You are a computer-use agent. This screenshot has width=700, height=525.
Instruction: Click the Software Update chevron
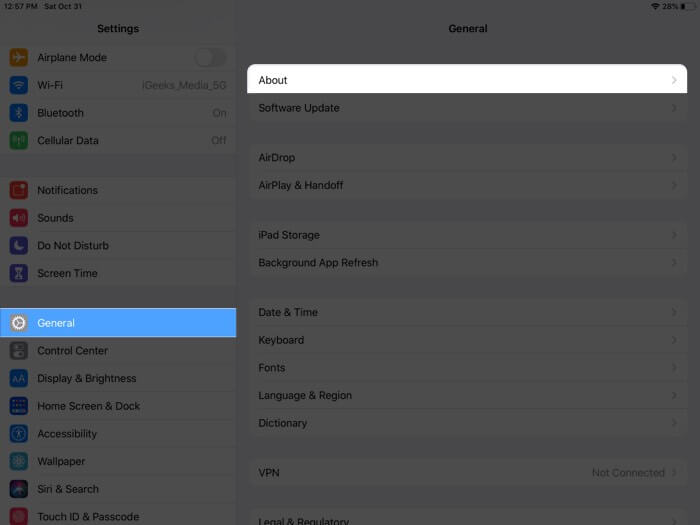click(x=674, y=108)
